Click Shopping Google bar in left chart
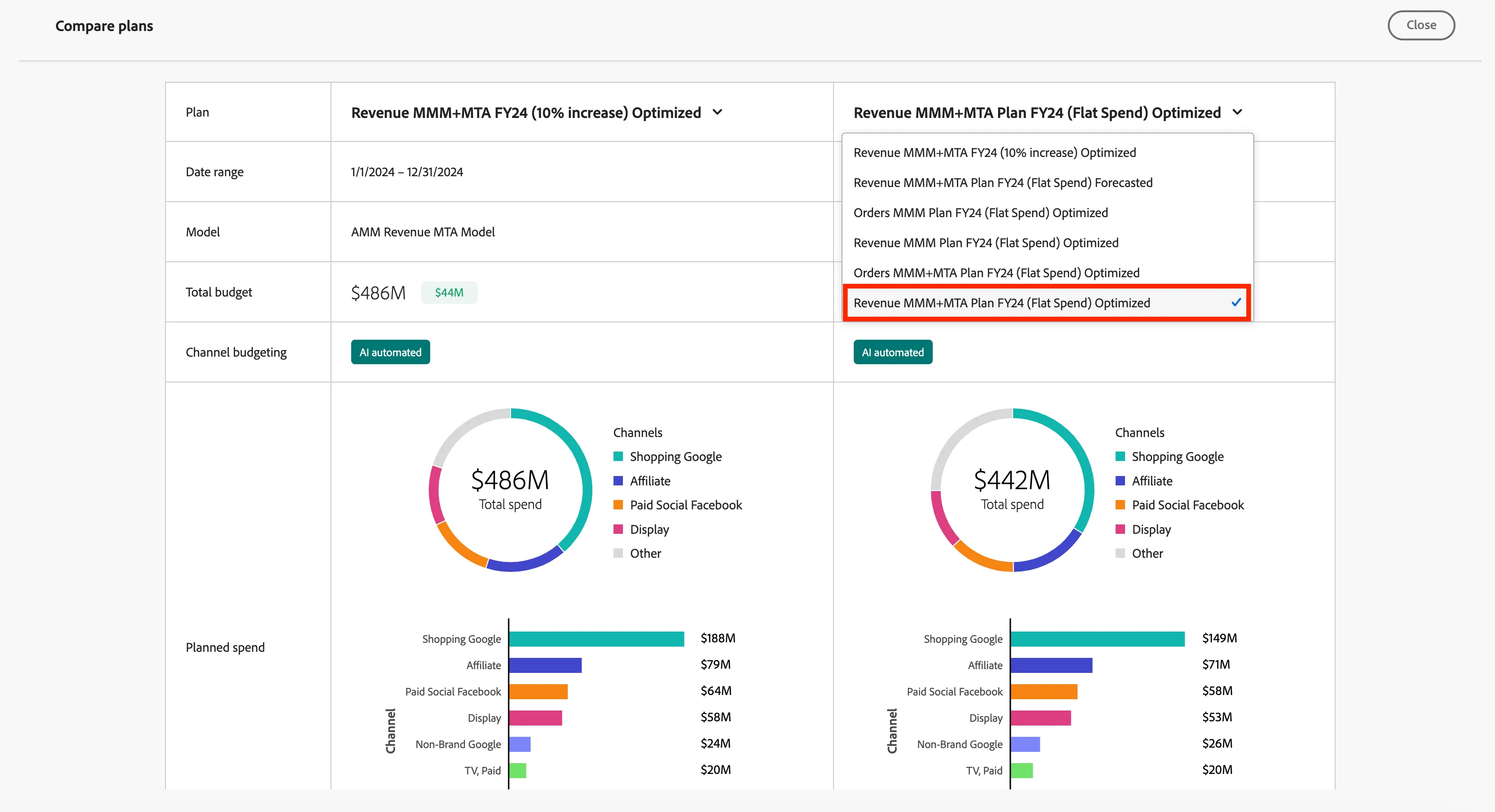Screen dimensions: 1495x812 click(597, 639)
